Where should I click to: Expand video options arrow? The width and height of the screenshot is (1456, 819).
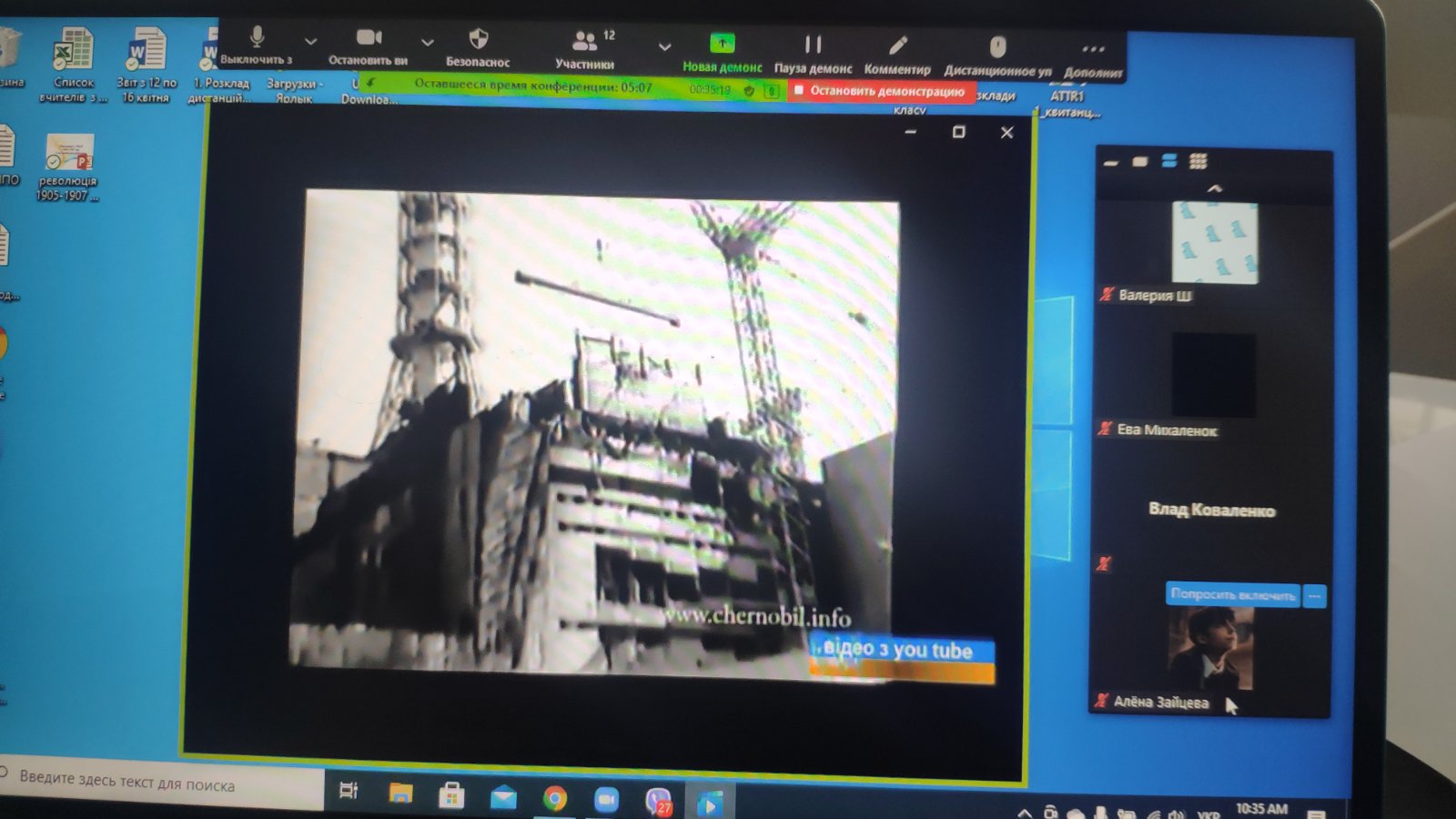427,42
